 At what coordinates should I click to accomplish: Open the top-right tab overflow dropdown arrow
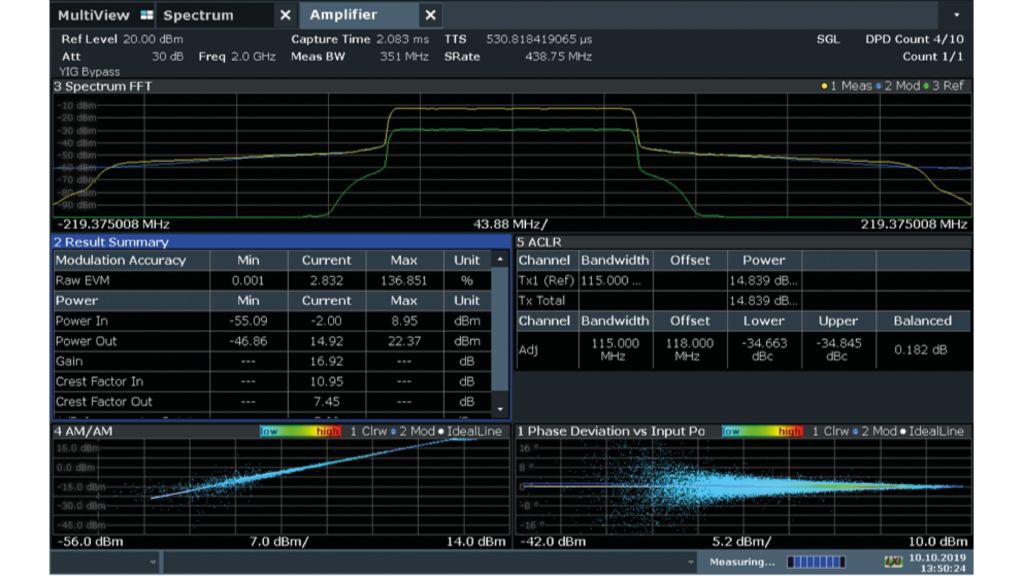957,15
